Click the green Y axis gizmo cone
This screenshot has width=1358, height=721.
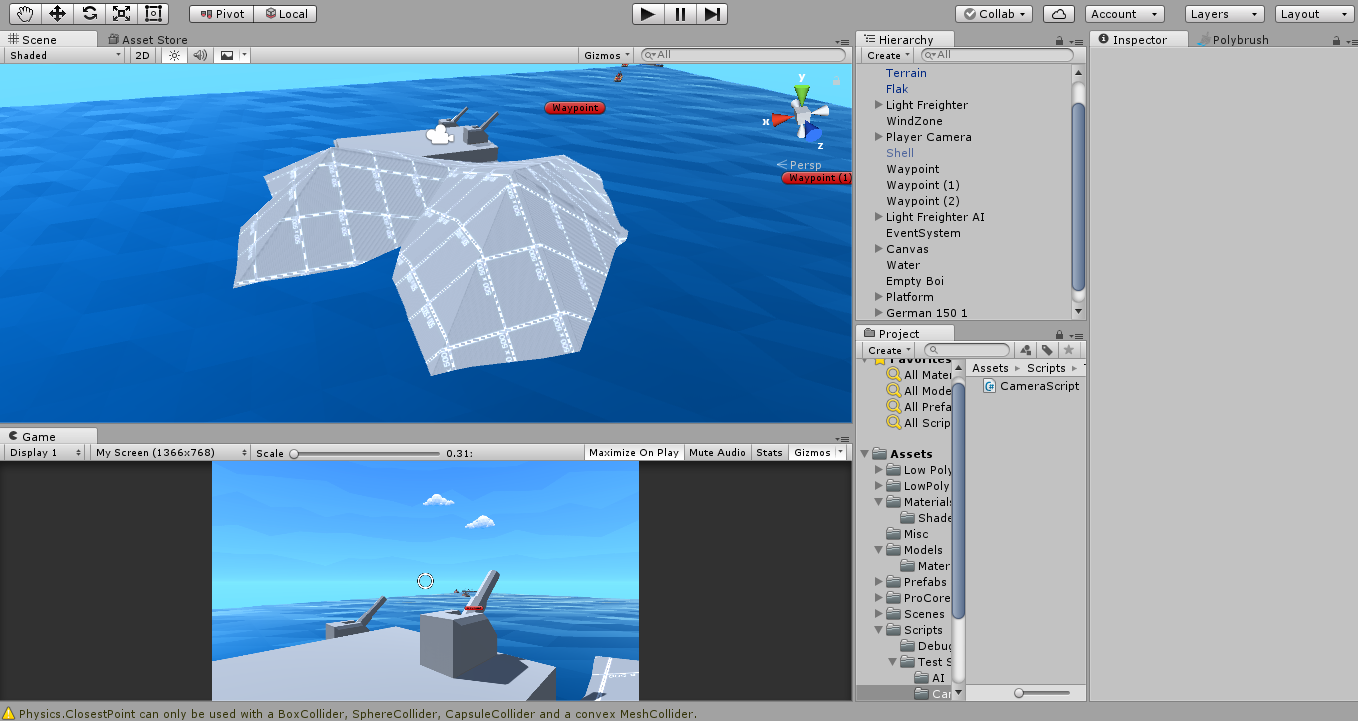click(800, 94)
